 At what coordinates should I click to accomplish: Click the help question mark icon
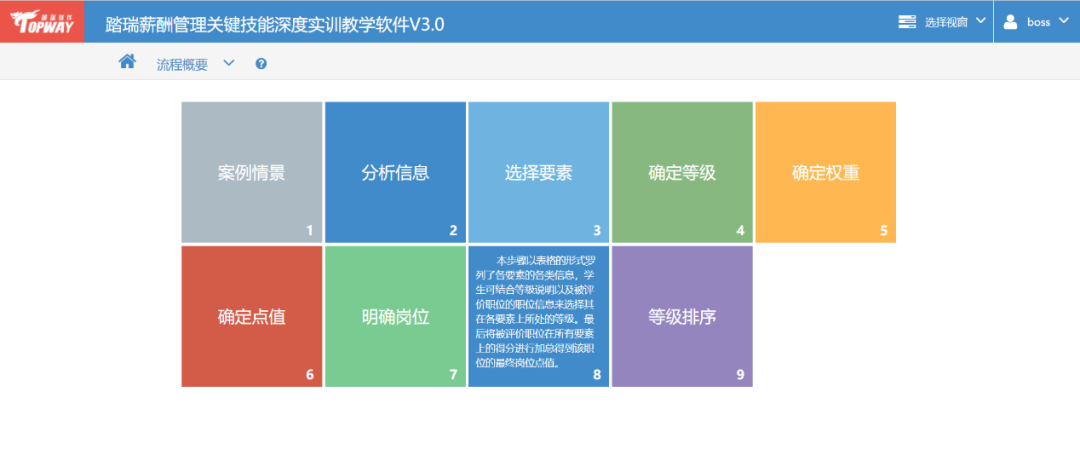click(261, 64)
